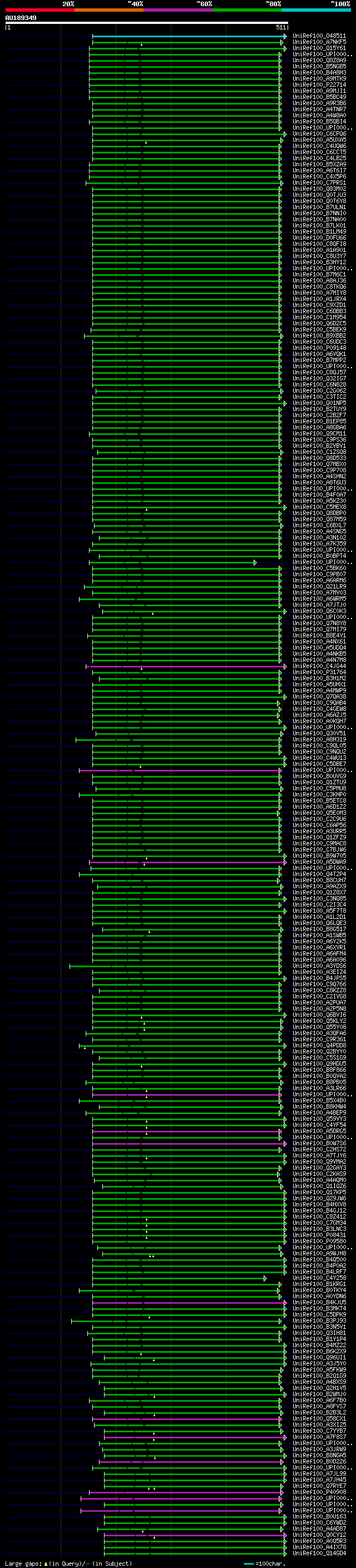Viewport: 356px width, 1568px height.
Task: Select the UniRef100_P31764 label
Action: click(319, 672)
